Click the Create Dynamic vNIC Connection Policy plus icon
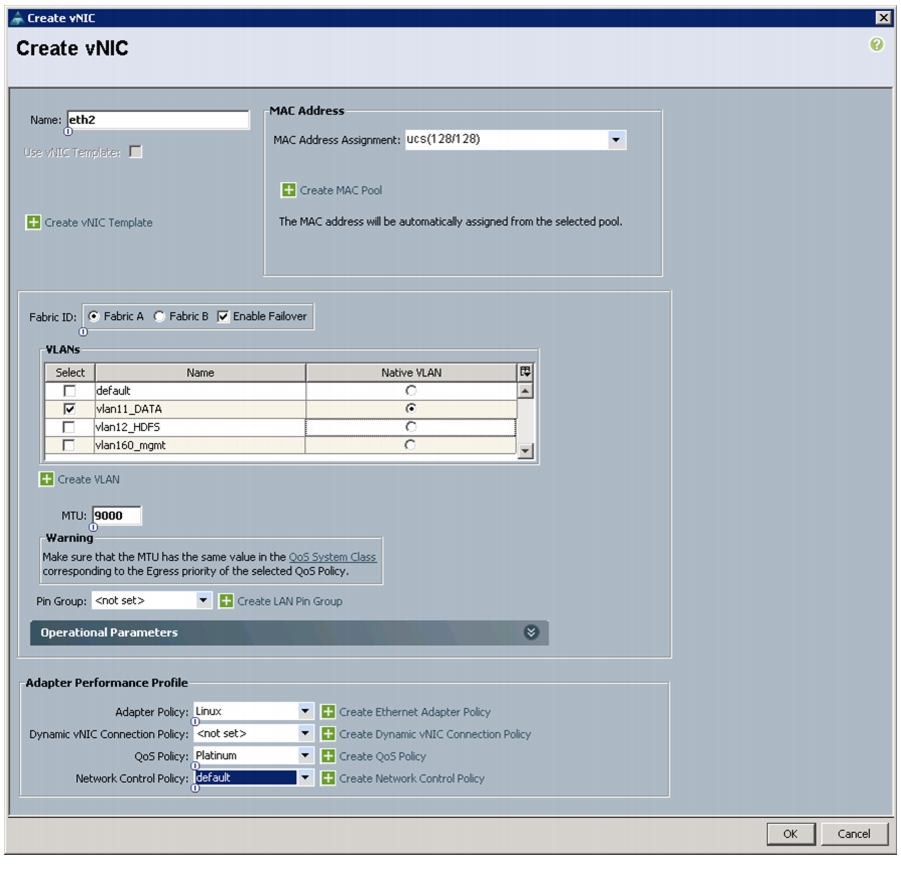The width and height of the screenshot is (901, 896). 328,734
